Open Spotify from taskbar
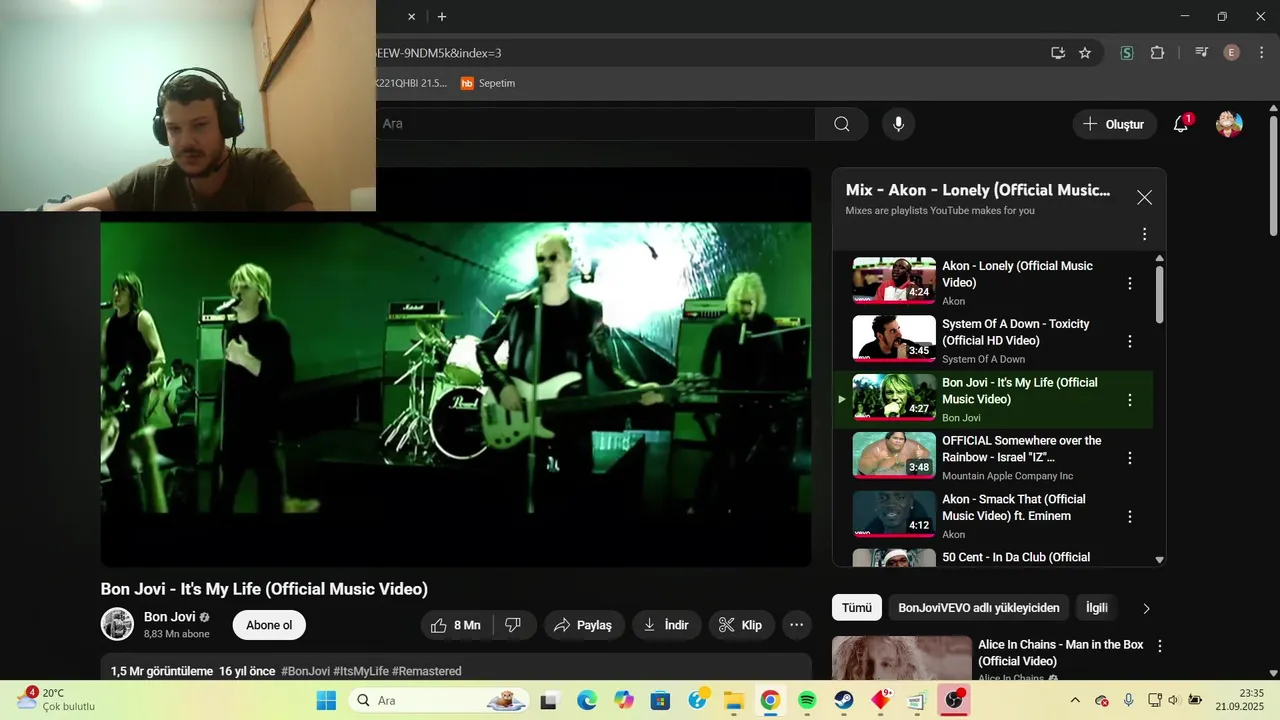Image resolution: width=1280 pixels, height=720 pixels. tap(807, 700)
